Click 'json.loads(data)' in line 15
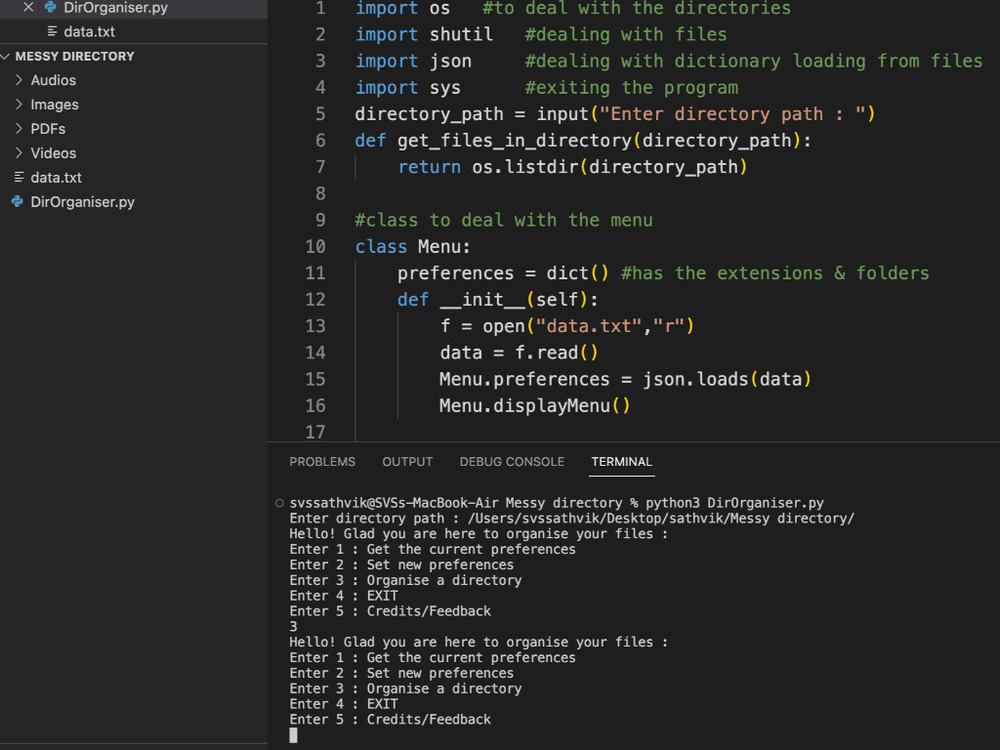1000x750 pixels. (x=726, y=379)
